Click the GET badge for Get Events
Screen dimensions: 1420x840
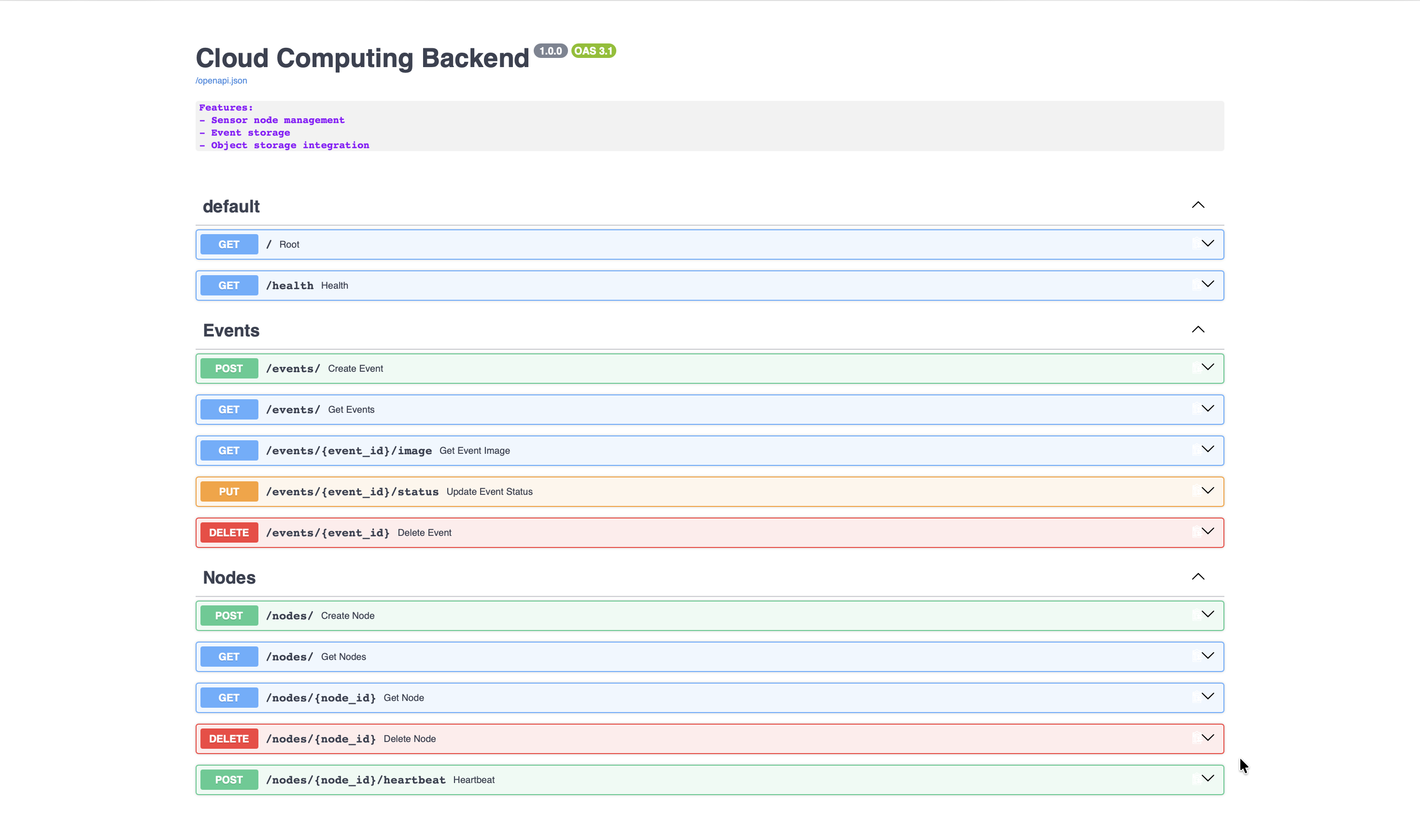(x=229, y=409)
